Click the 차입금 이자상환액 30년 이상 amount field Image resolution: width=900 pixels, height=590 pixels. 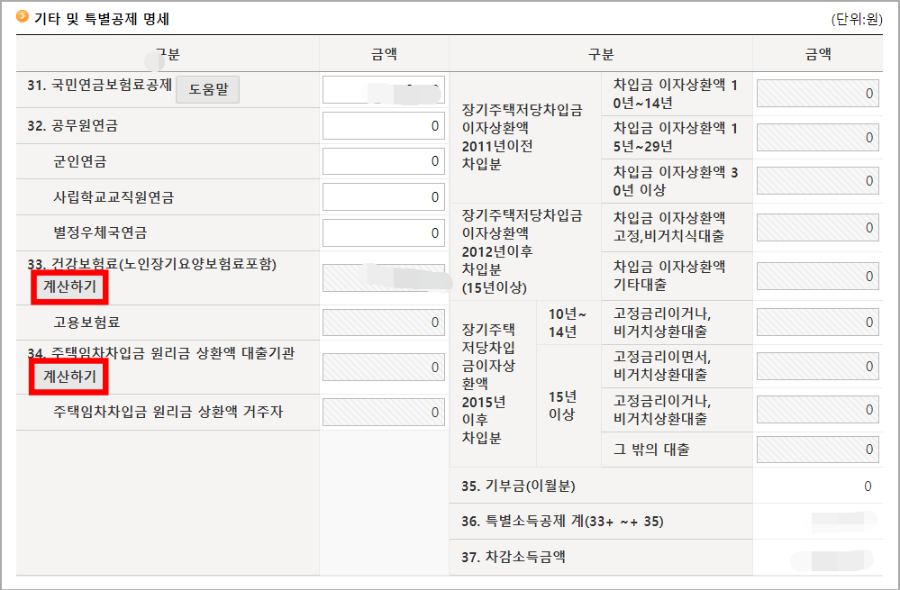pyautogui.click(x=817, y=180)
